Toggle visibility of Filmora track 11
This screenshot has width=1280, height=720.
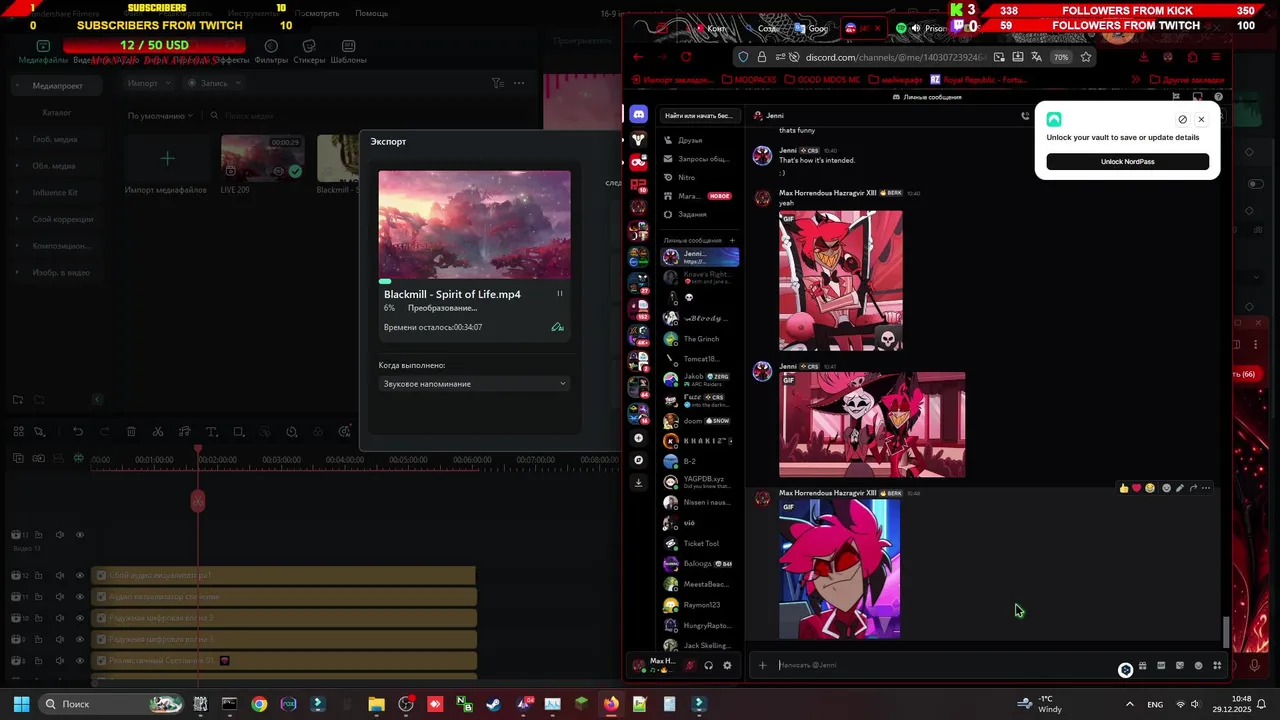pyautogui.click(x=80, y=597)
